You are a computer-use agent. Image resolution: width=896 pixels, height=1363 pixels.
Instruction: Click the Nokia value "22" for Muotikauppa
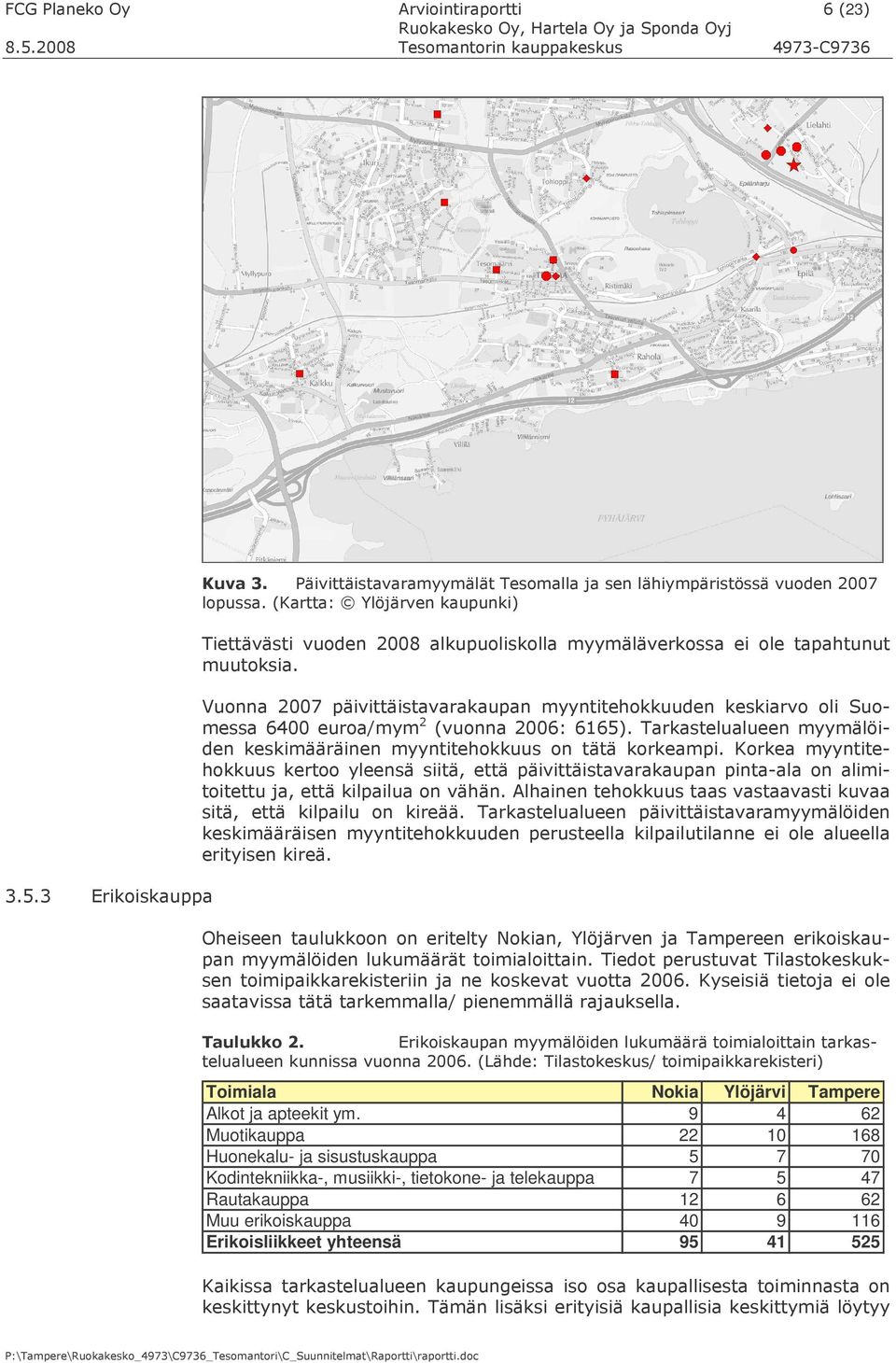(x=689, y=1135)
